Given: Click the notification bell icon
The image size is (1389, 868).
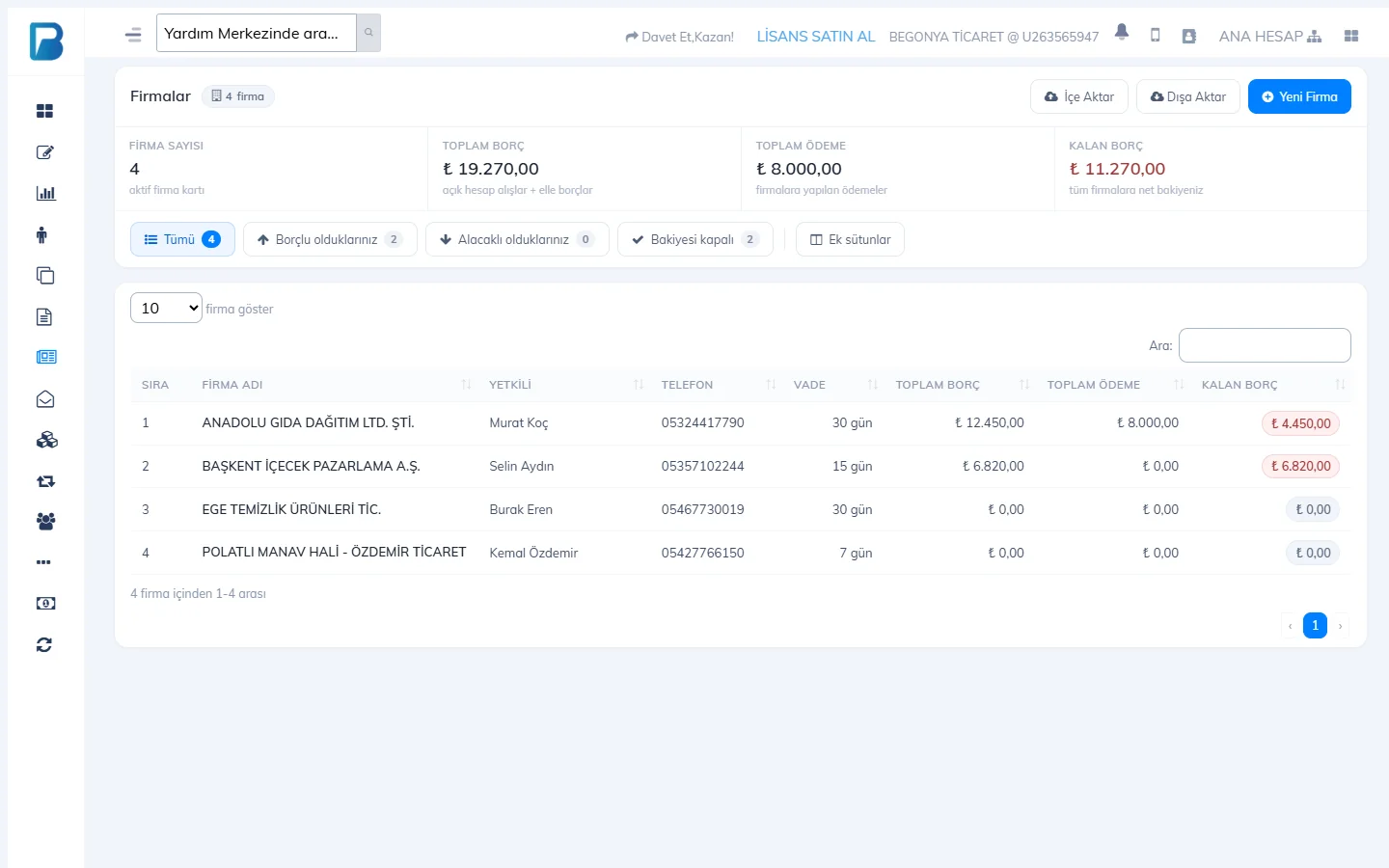Looking at the screenshot, I should [1122, 32].
